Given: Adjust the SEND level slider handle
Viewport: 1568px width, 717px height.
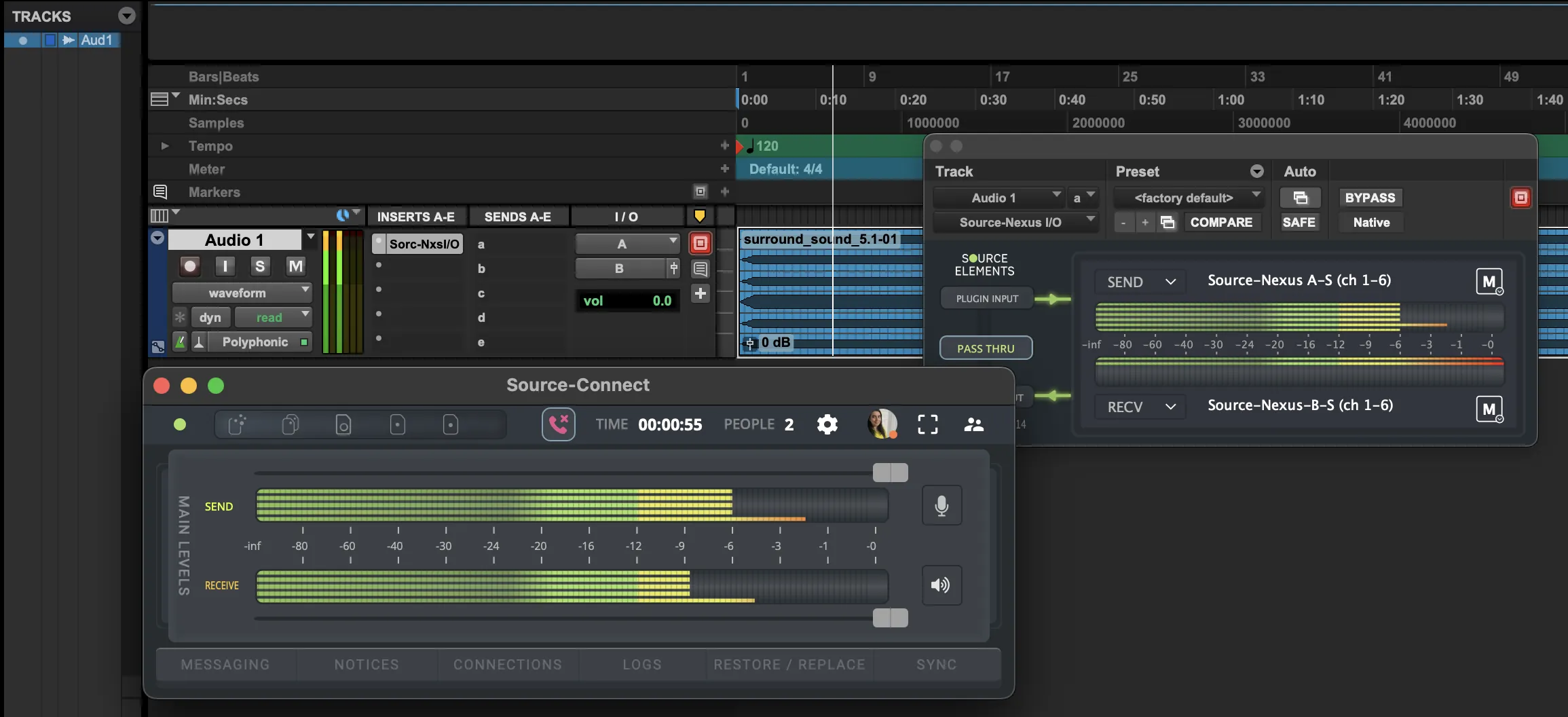Looking at the screenshot, I should 891,473.
